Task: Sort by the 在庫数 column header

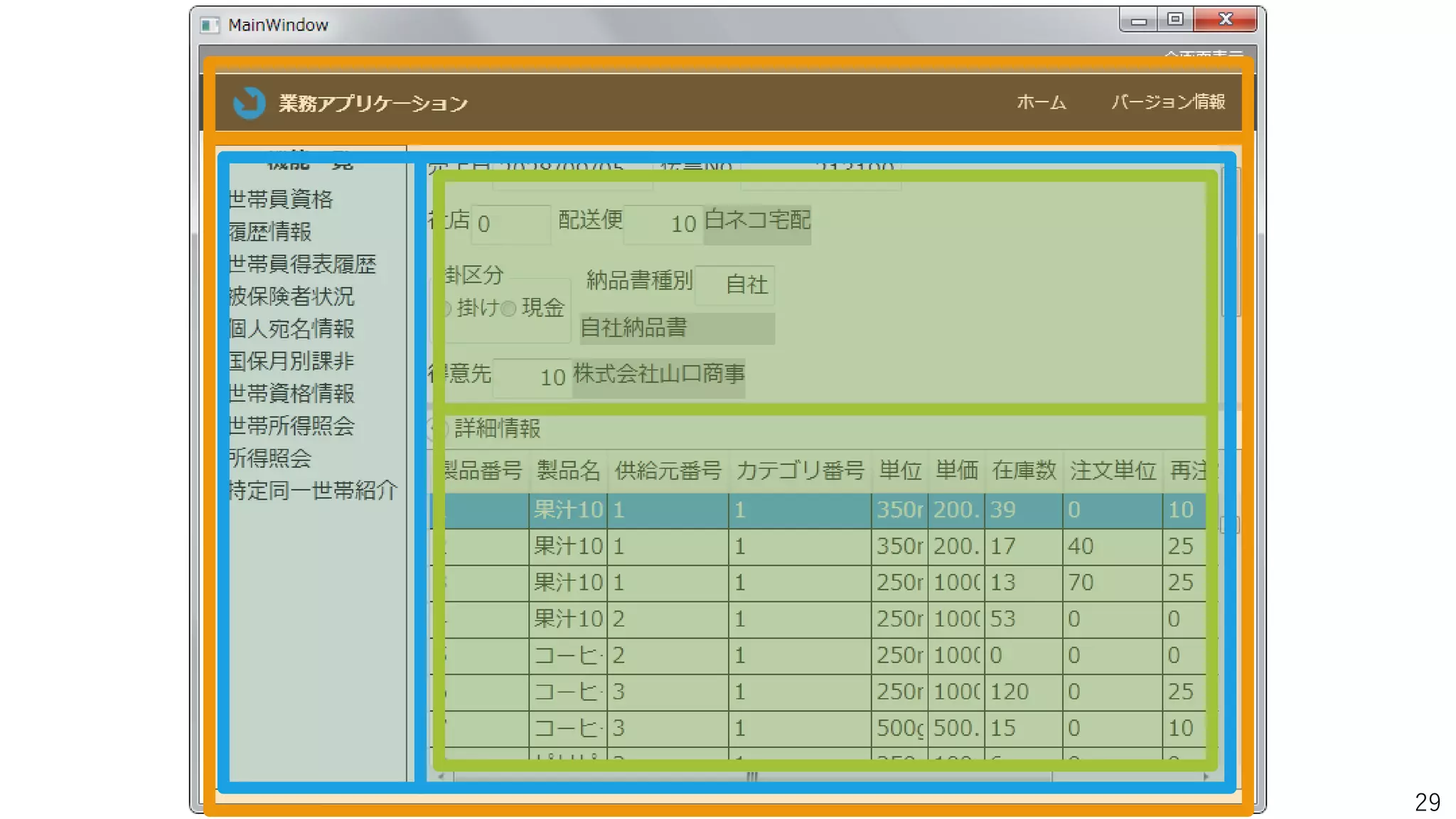Action: 1023,471
